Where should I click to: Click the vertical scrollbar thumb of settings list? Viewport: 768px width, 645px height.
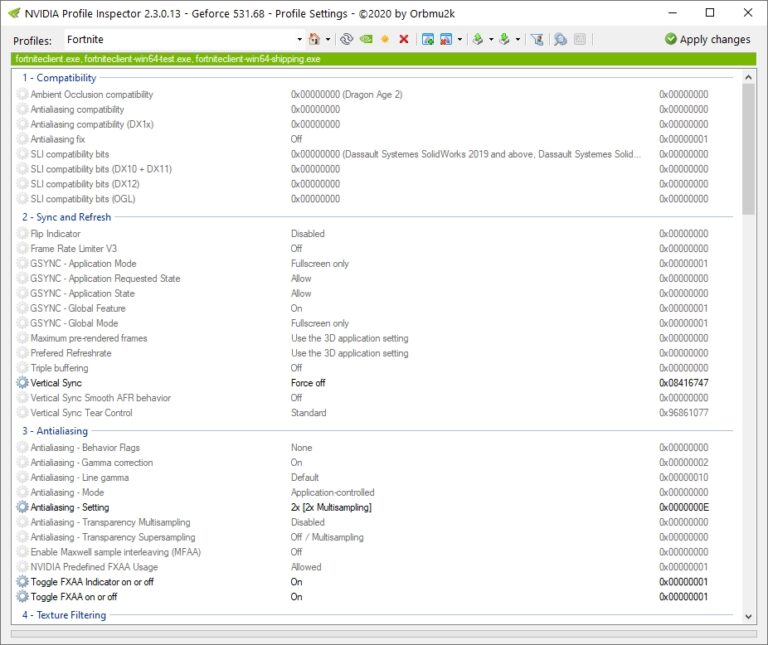pos(748,149)
